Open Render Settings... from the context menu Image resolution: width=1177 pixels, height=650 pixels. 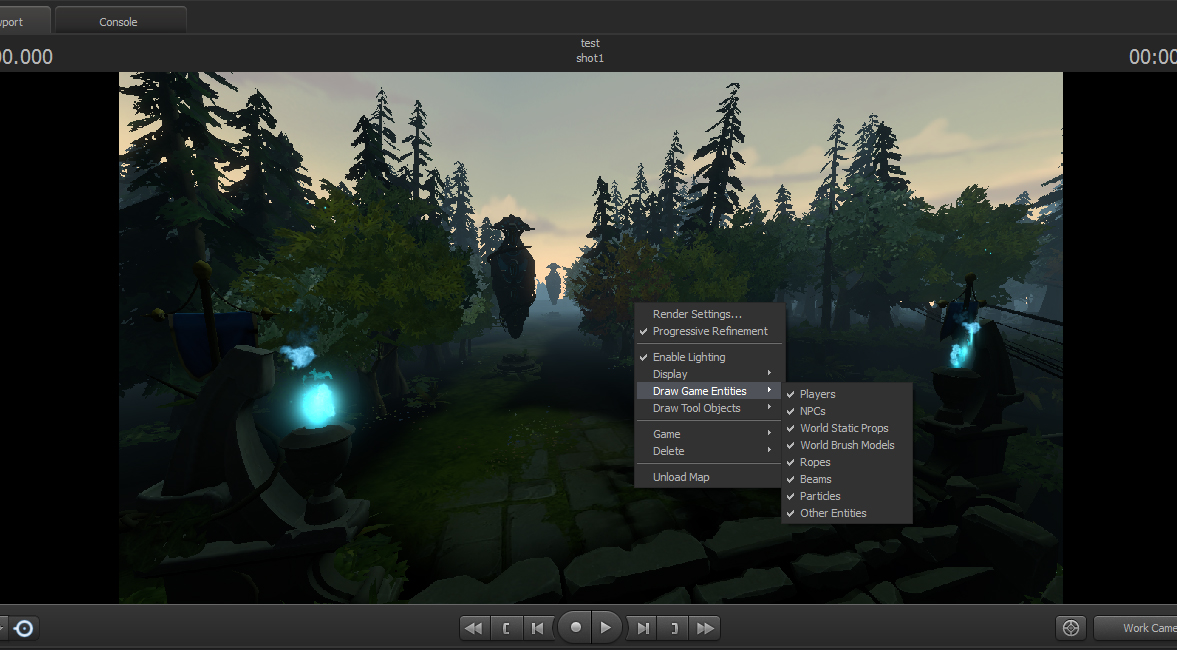[x=709, y=314]
